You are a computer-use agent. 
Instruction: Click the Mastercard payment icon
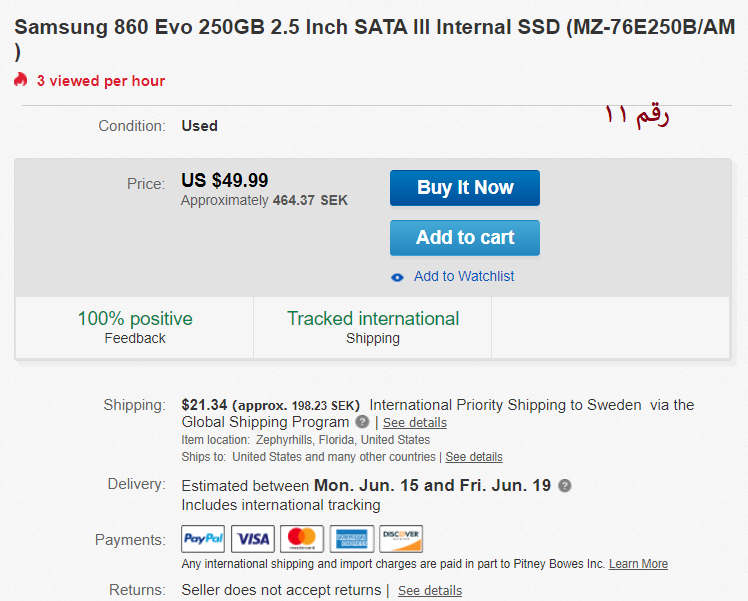pos(302,540)
